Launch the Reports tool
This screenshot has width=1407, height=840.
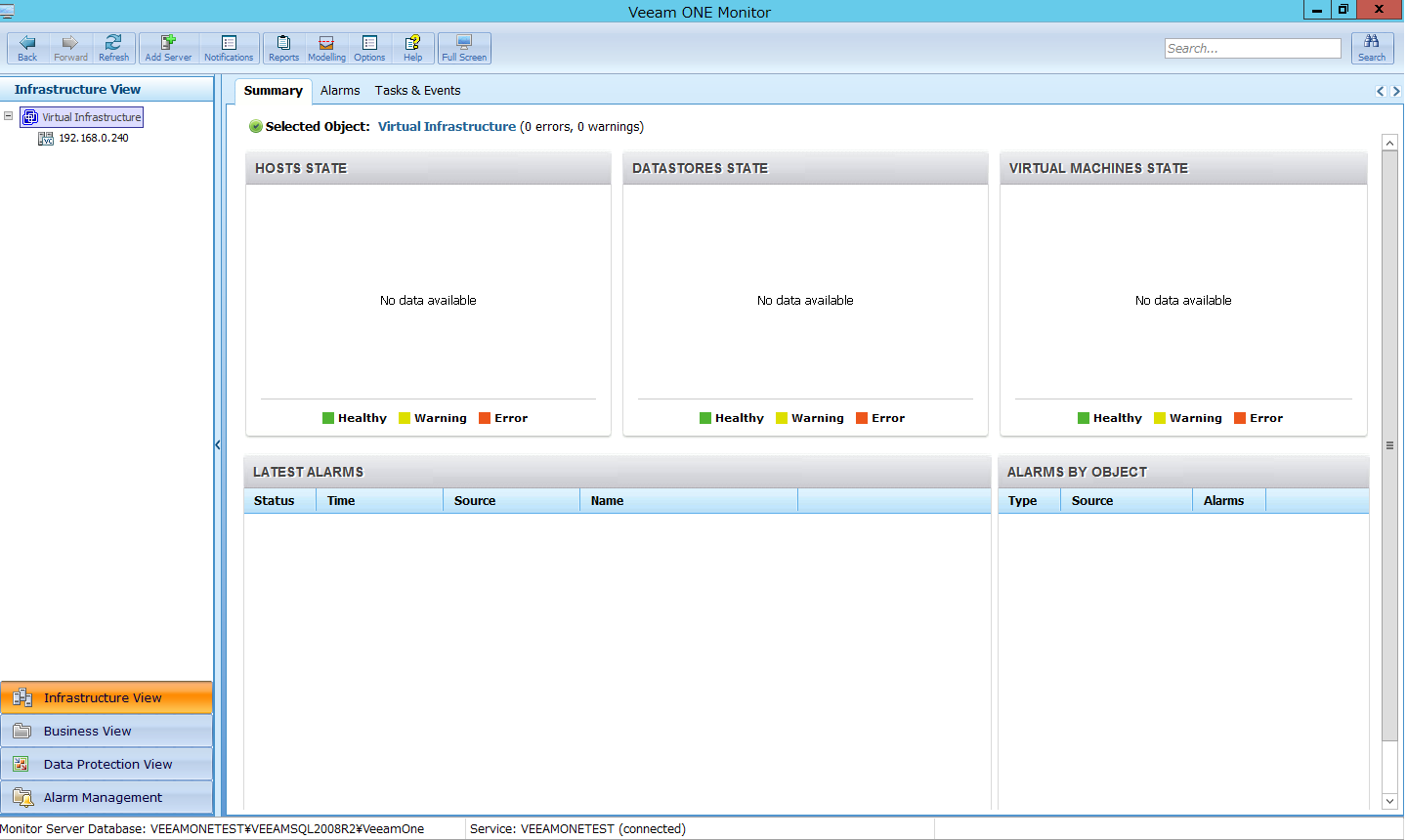tap(283, 48)
